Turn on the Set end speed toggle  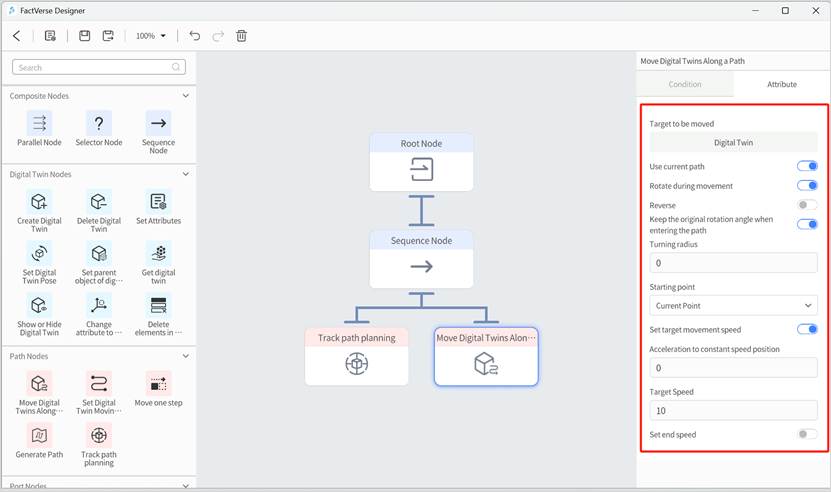(807, 435)
